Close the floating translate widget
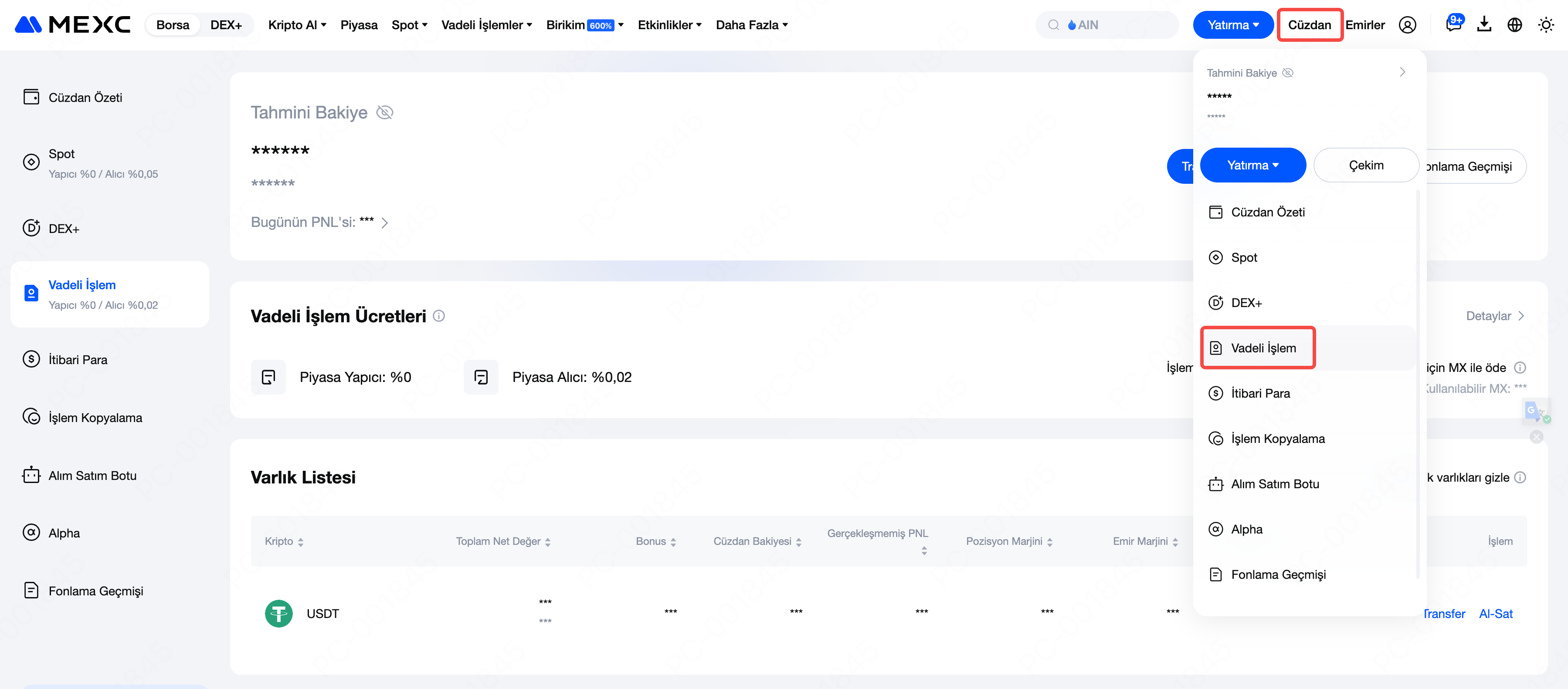 click(x=1536, y=437)
